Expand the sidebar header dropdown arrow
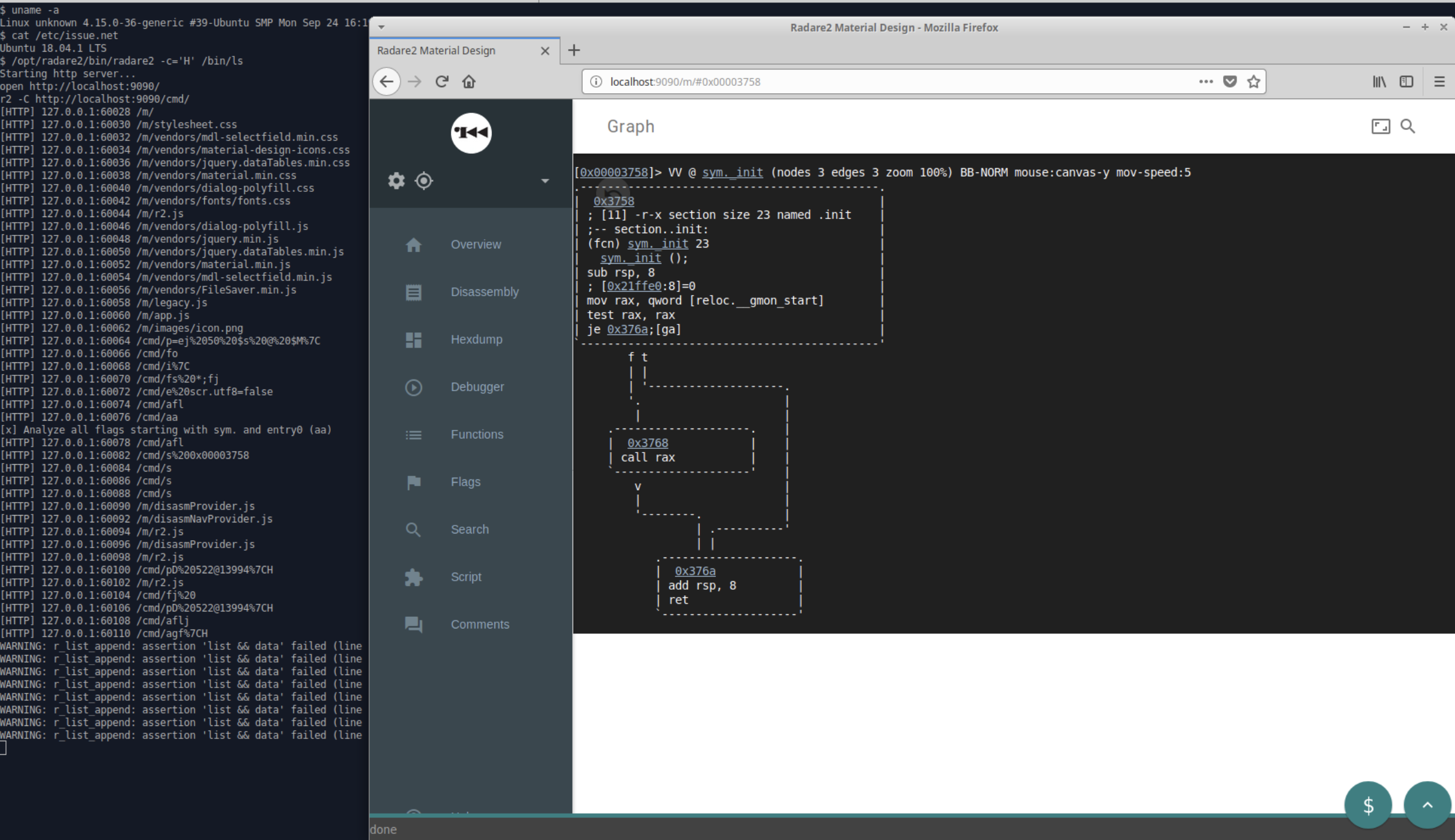 (x=545, y=181)
